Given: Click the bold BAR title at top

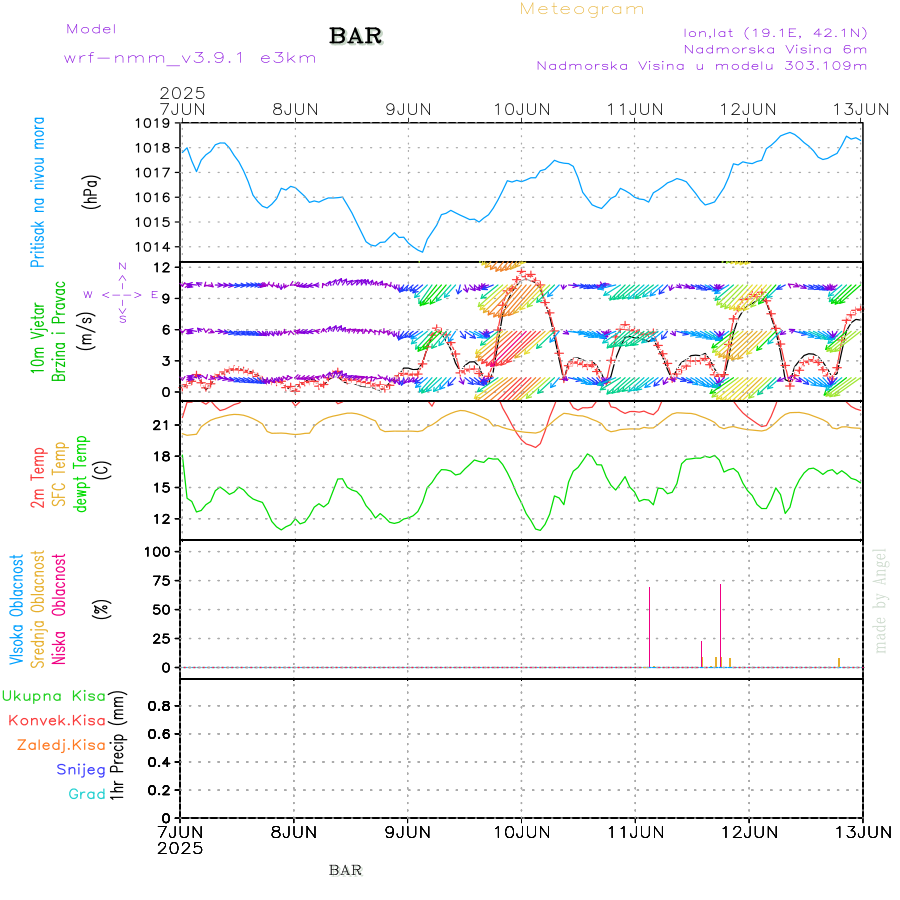Looking at the screenshot, I should pos(356,37).
